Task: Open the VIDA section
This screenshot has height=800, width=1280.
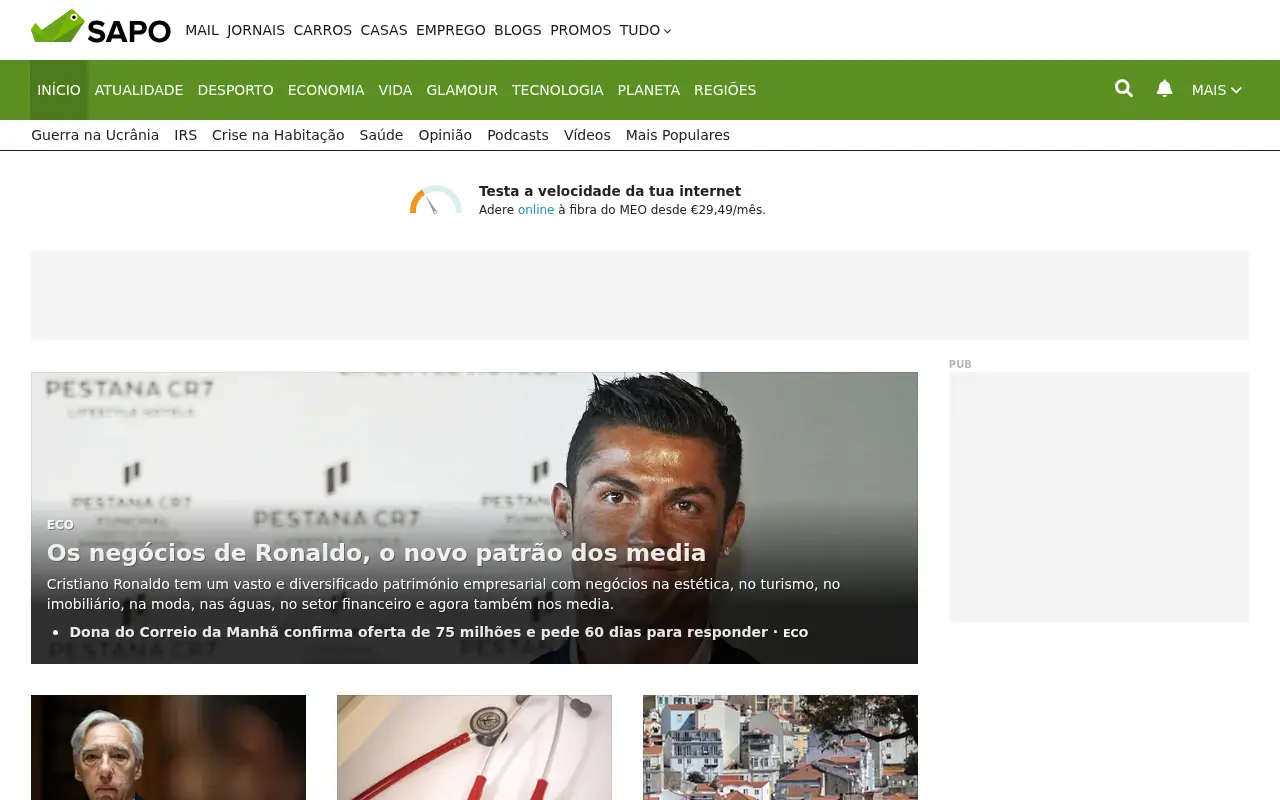Action: (395, 90)
